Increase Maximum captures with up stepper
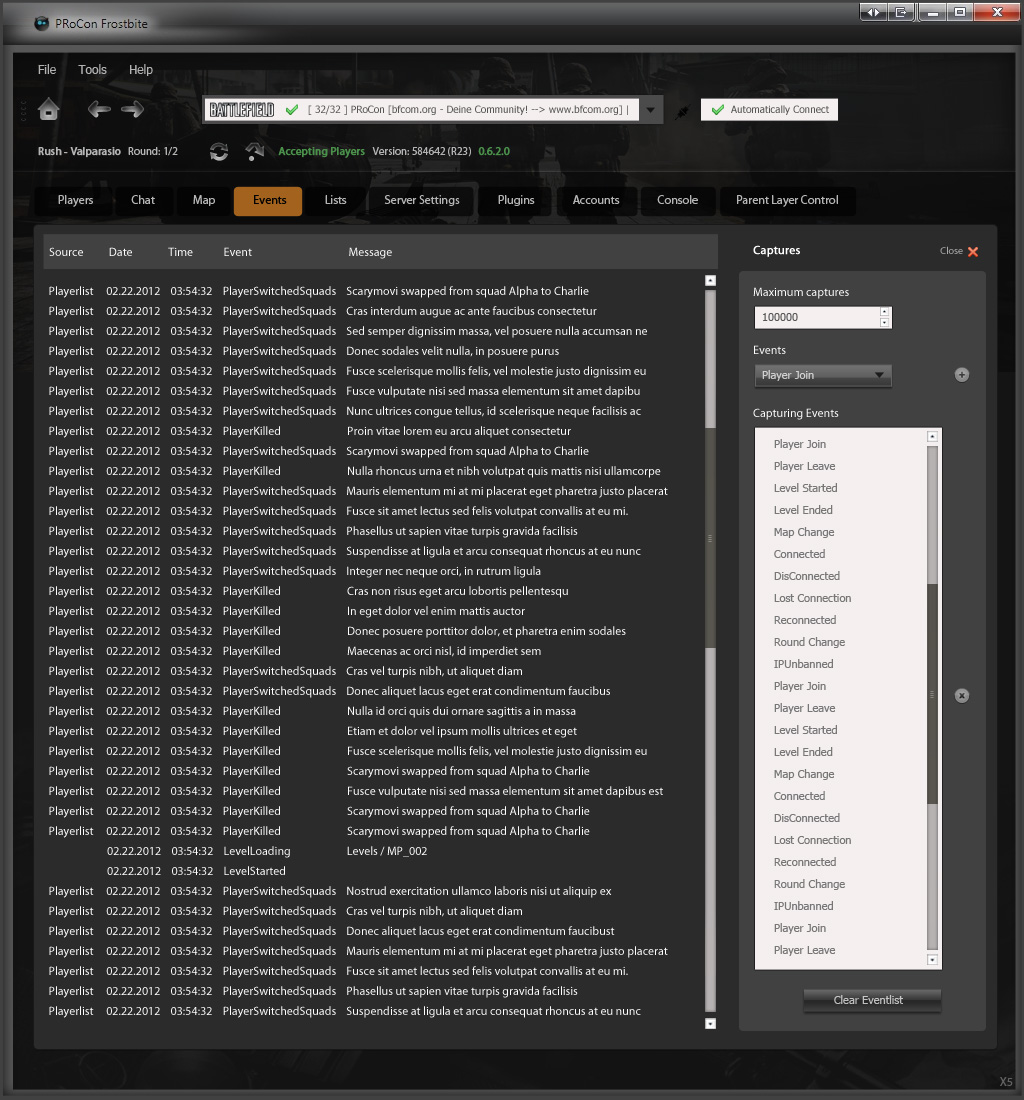The image size is (1024, 1100). pyautogui.click(x=885, y=311)
